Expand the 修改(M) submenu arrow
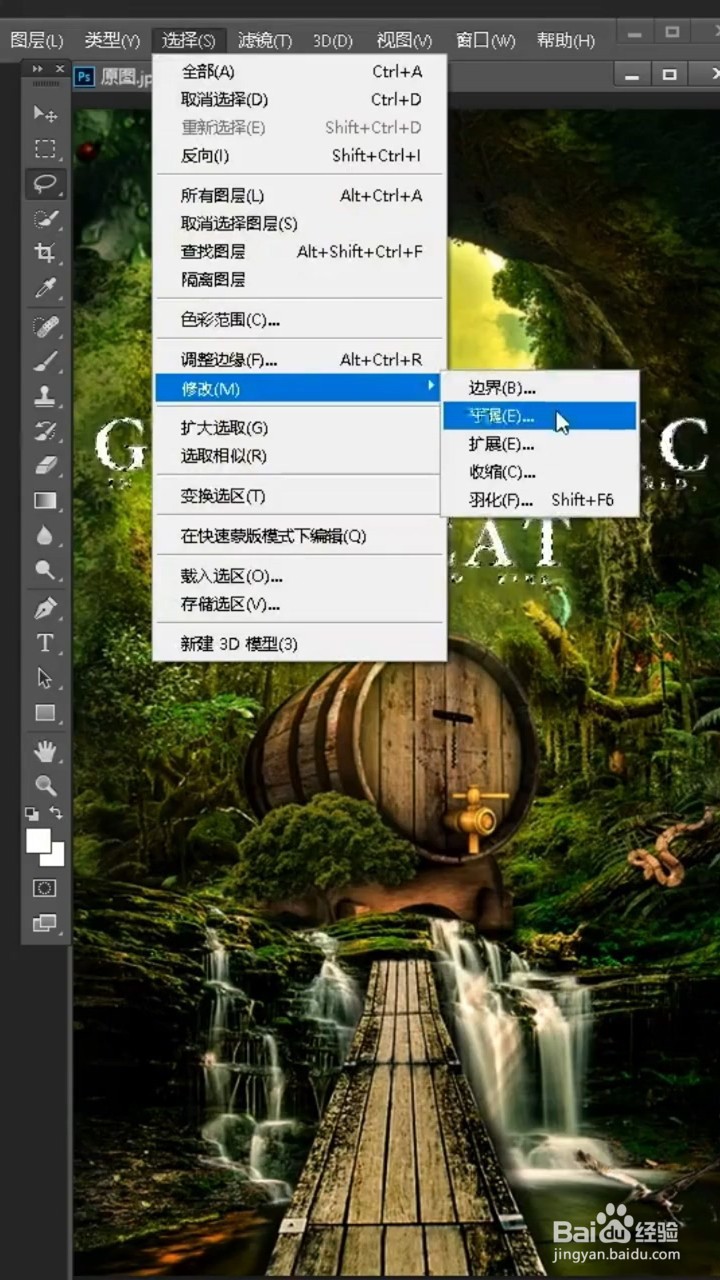Viewport: 720px width, 1280px height. click(432, 387)
